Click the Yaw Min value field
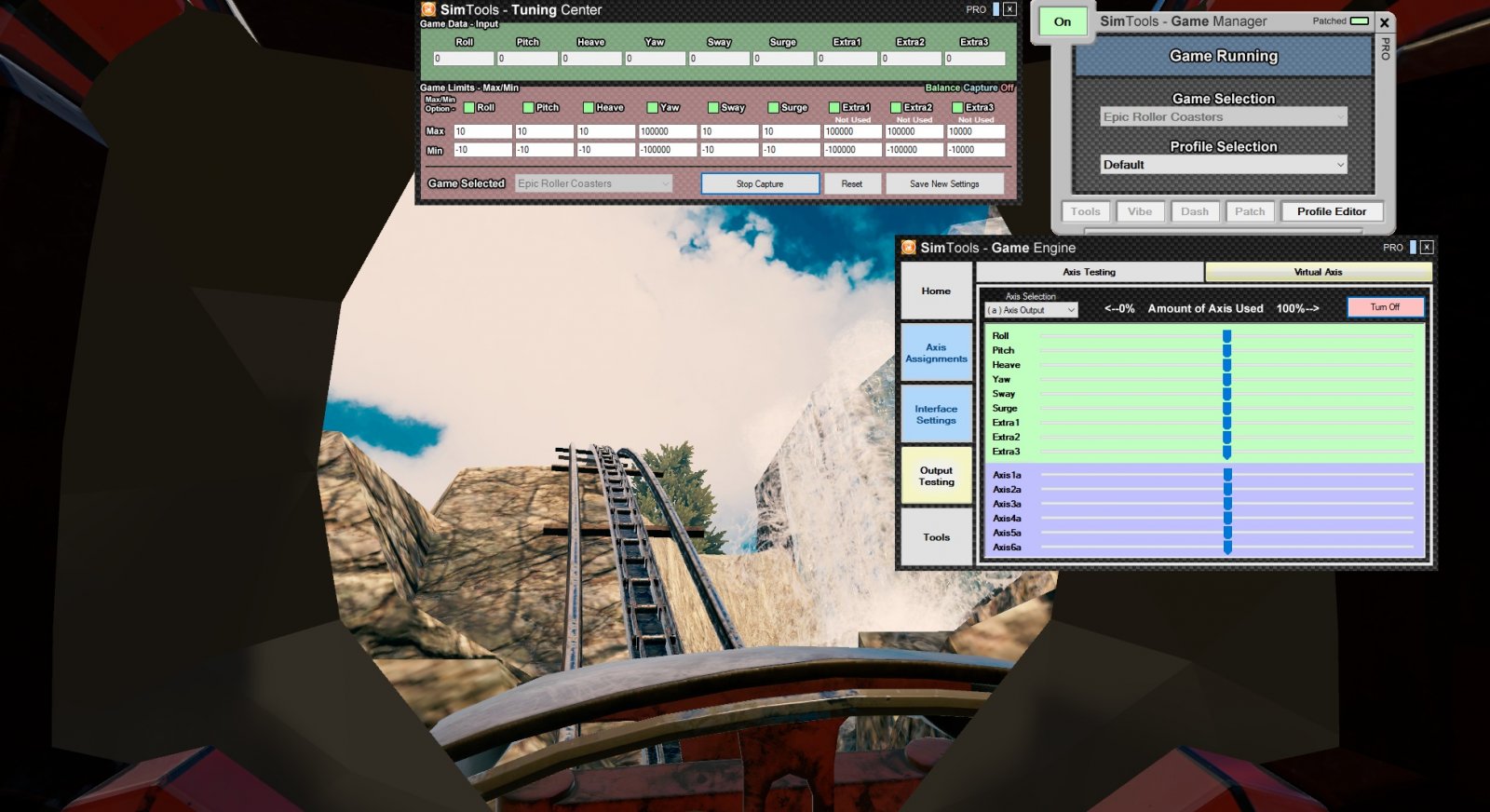Viewport: 1490px width, 812px height. click(668, 150)
